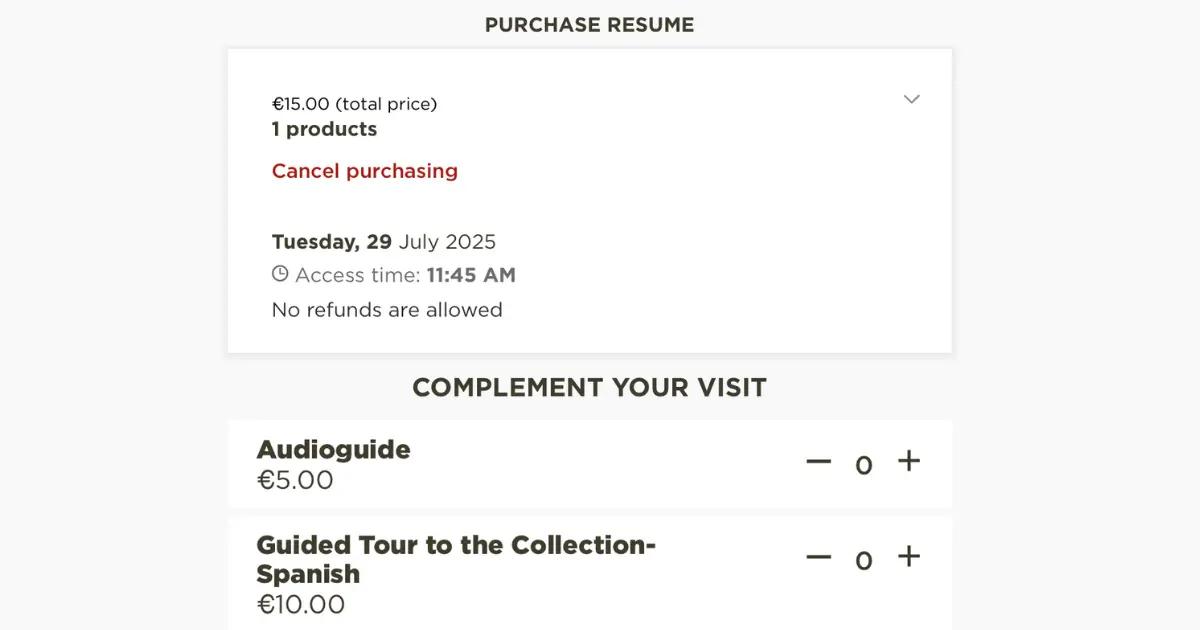Viewport: 1200px width, 630px height.
Task: Click the Guided Tour €10.00 price
Action: pos(301,604)
